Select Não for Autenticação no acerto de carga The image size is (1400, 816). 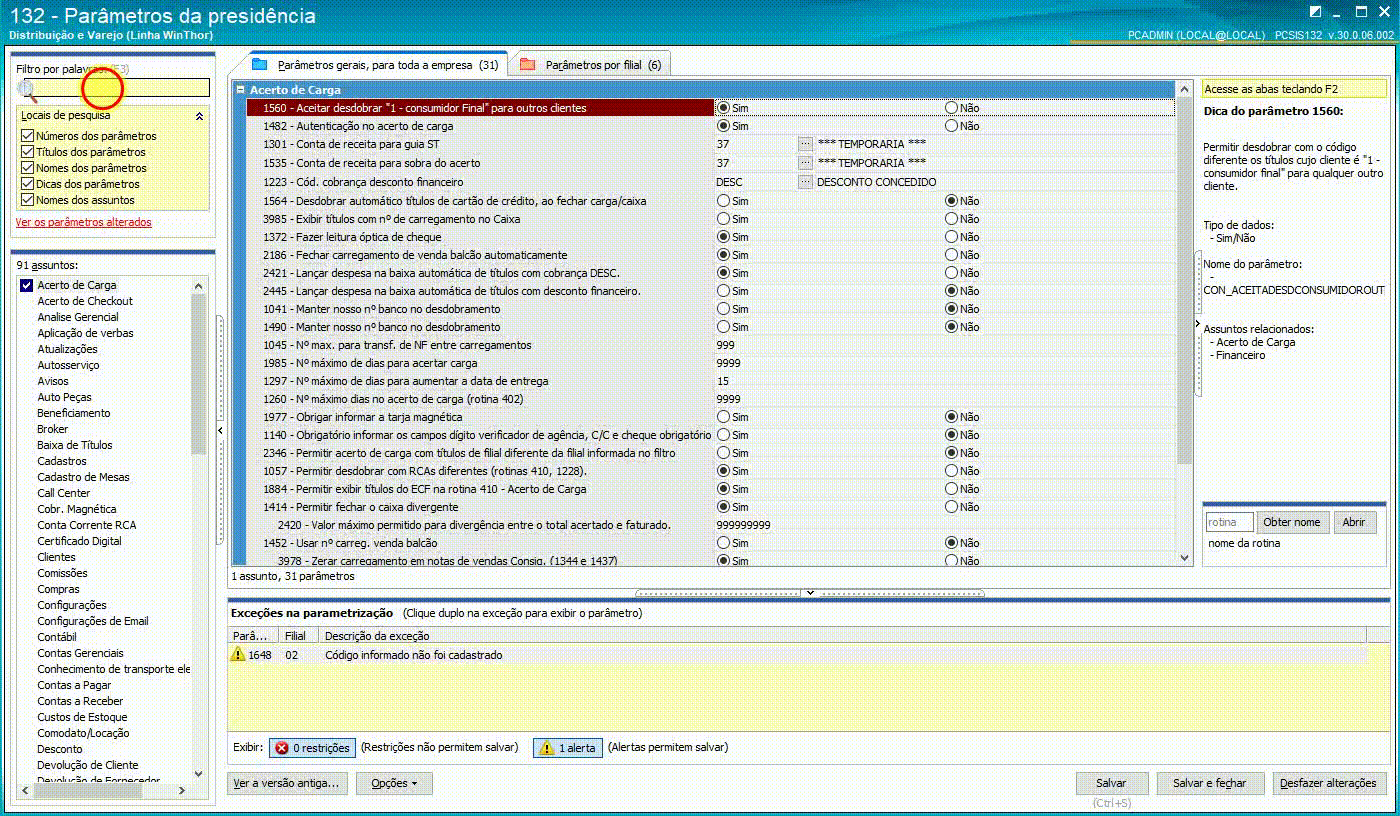(x=951, y=126)
